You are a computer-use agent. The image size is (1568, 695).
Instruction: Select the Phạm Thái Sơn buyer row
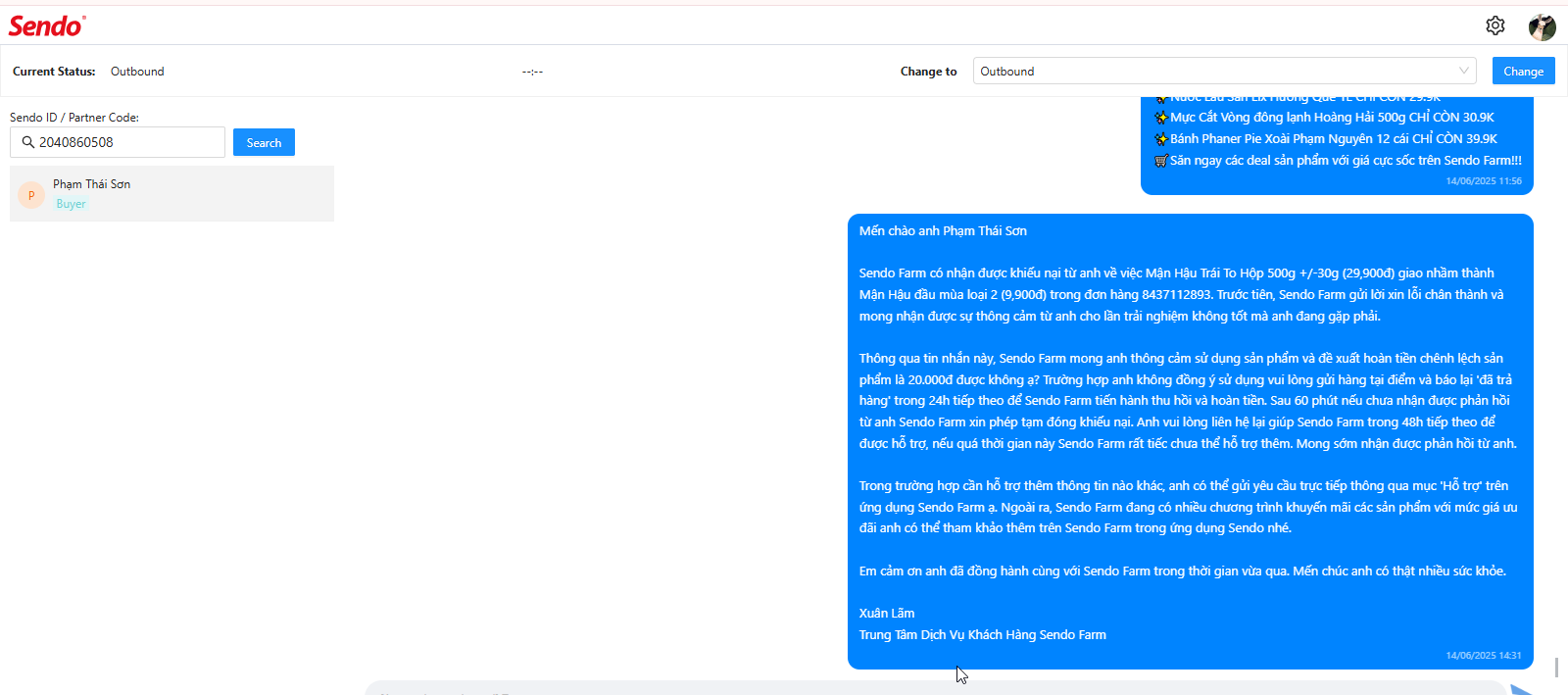point(171,193)
